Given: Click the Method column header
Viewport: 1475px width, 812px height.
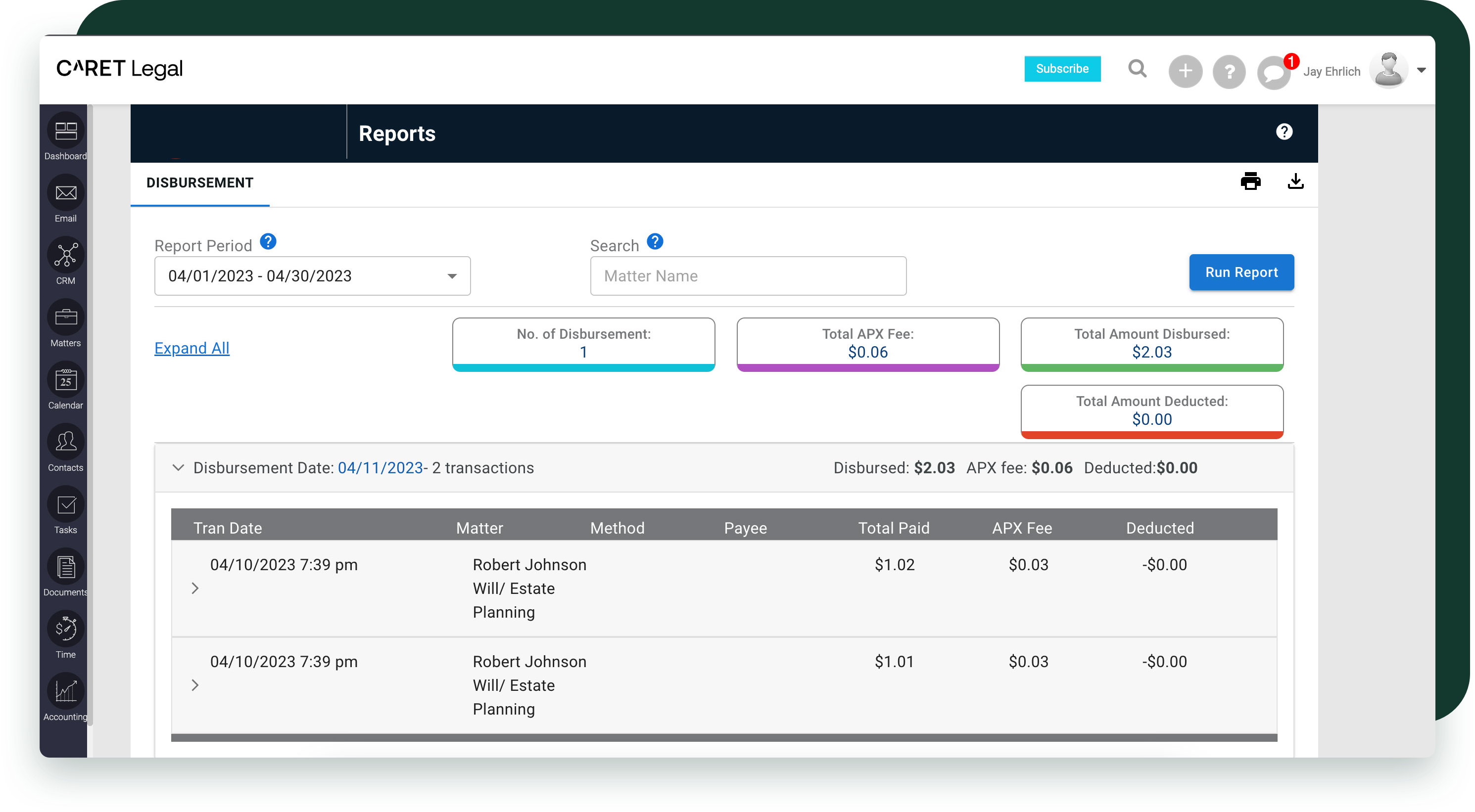Looking at the screenshot, I should 617,528.
